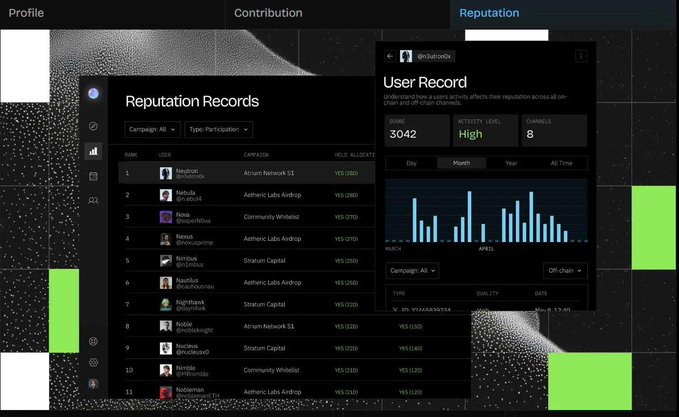Select 'Stratum Capital' in Nimbus row
The width and height of the screenshot is (679, 417).
264,261
